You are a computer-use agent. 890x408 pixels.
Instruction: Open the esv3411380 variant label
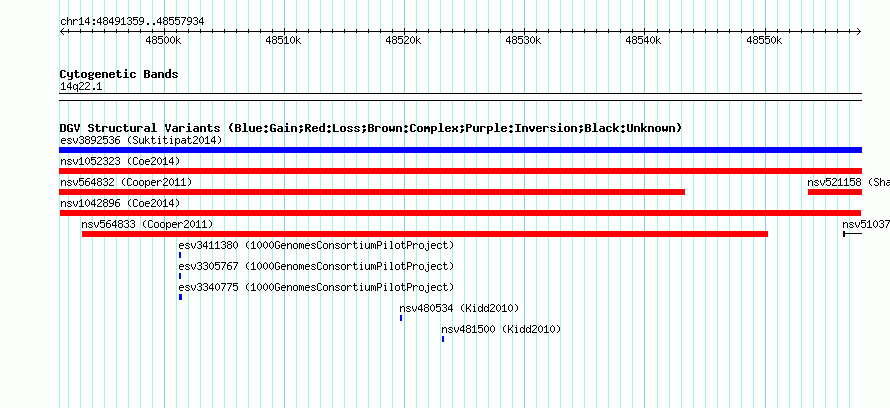point(316,245)
